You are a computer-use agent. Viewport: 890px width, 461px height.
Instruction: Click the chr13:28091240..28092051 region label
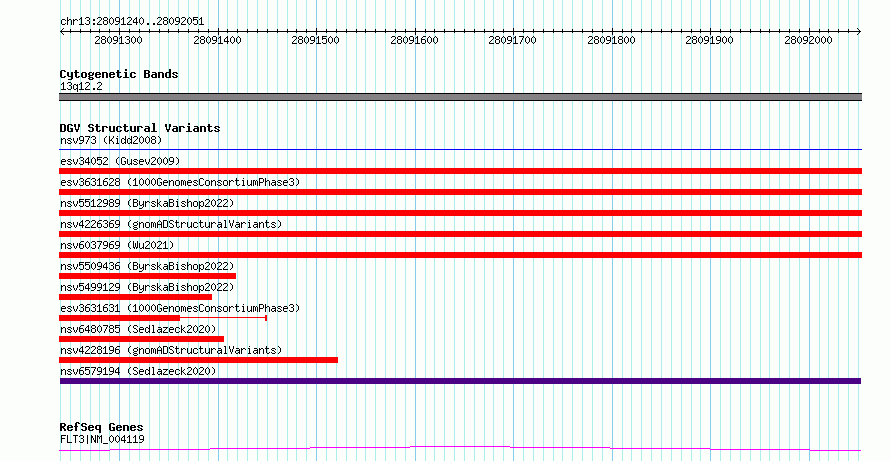132,21
